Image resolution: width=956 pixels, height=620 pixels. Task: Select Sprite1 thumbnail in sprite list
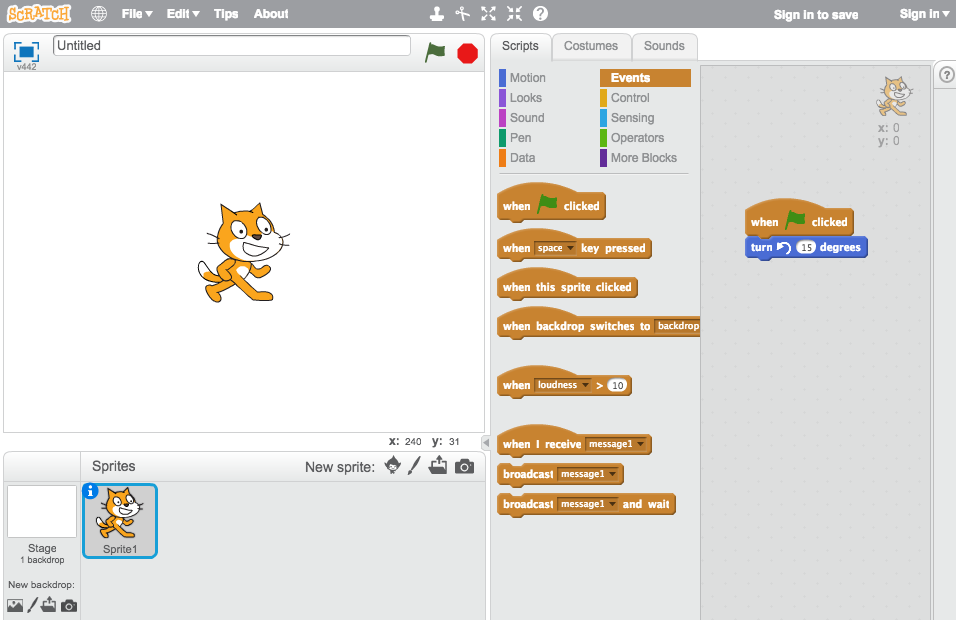tap(120, 521)
